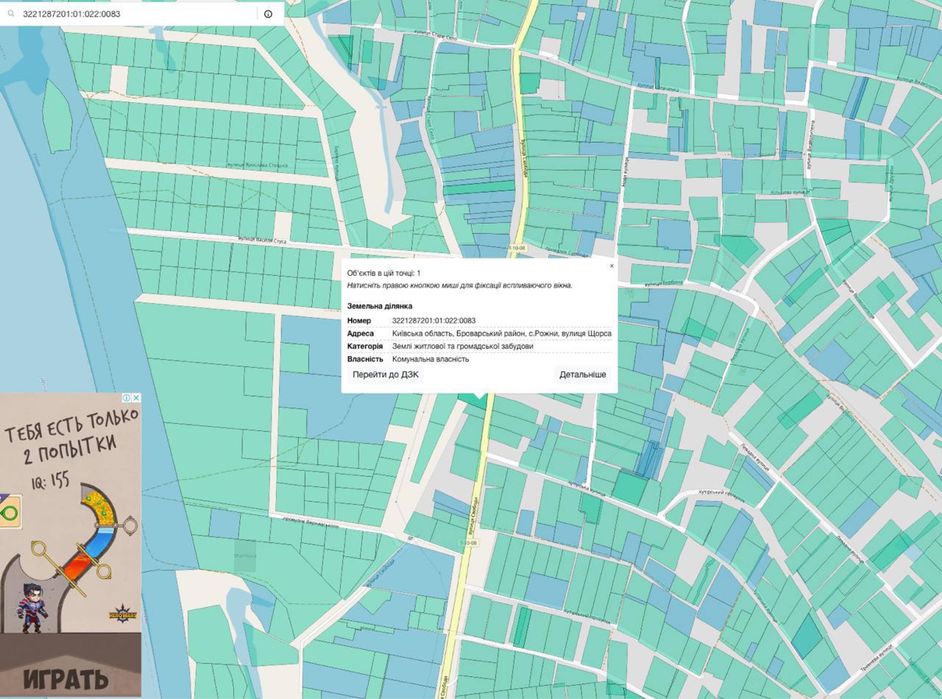The height and width of the screenshot is (699, 942).
Task: Click the 'Детальніше' button
Action: coord(582,375)
